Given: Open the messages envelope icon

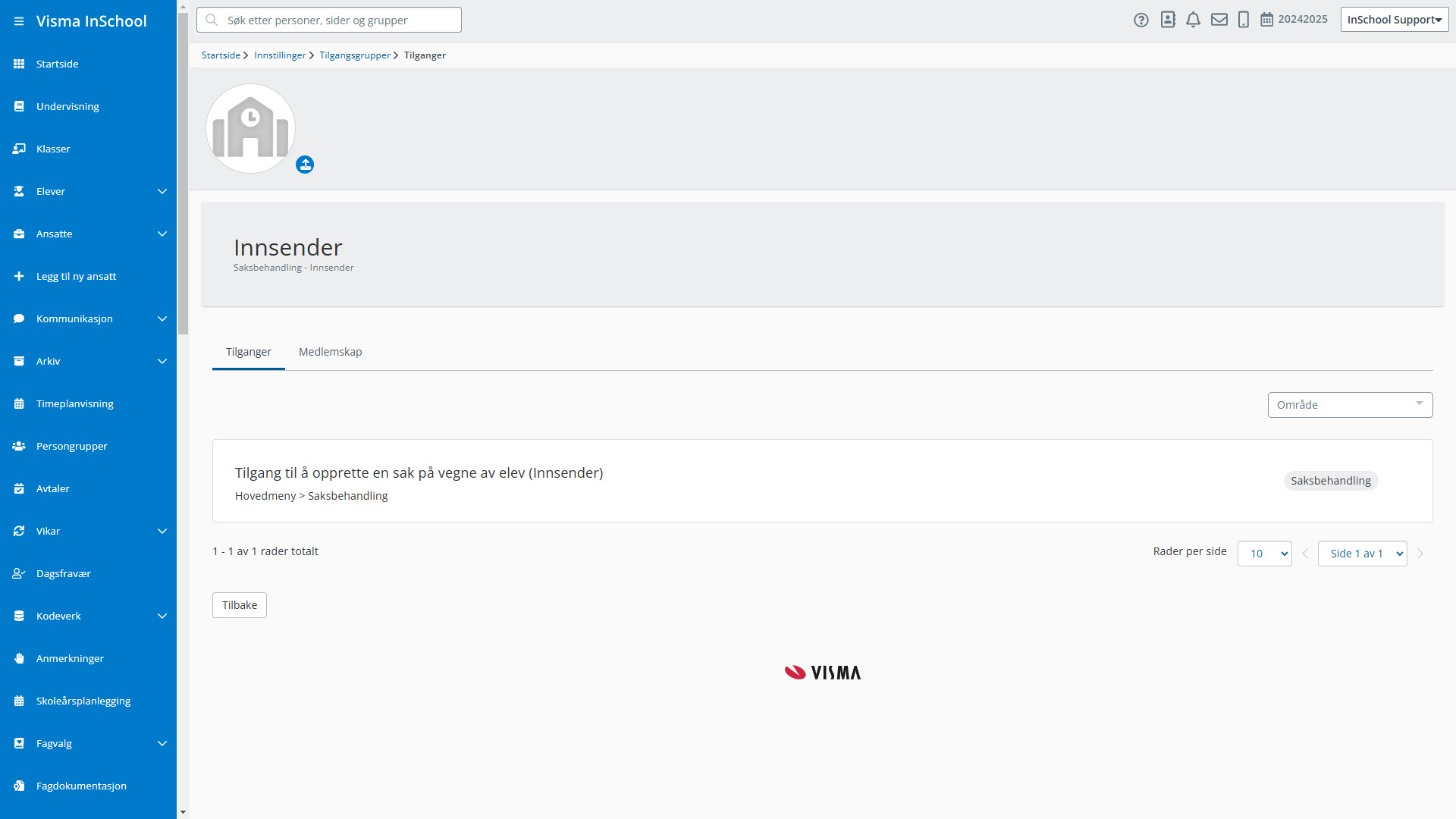Looking at the screenshot, I should click(1219, 20).
